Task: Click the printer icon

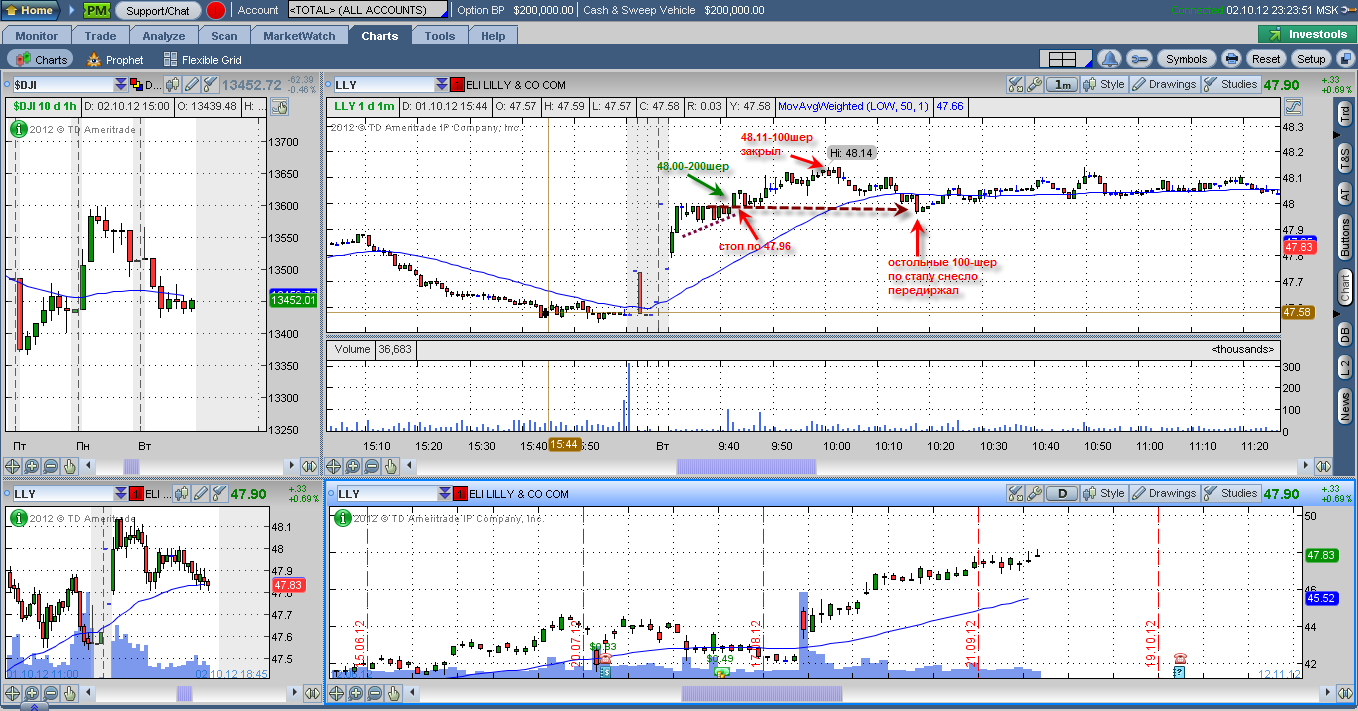Action: point(1231,59)
